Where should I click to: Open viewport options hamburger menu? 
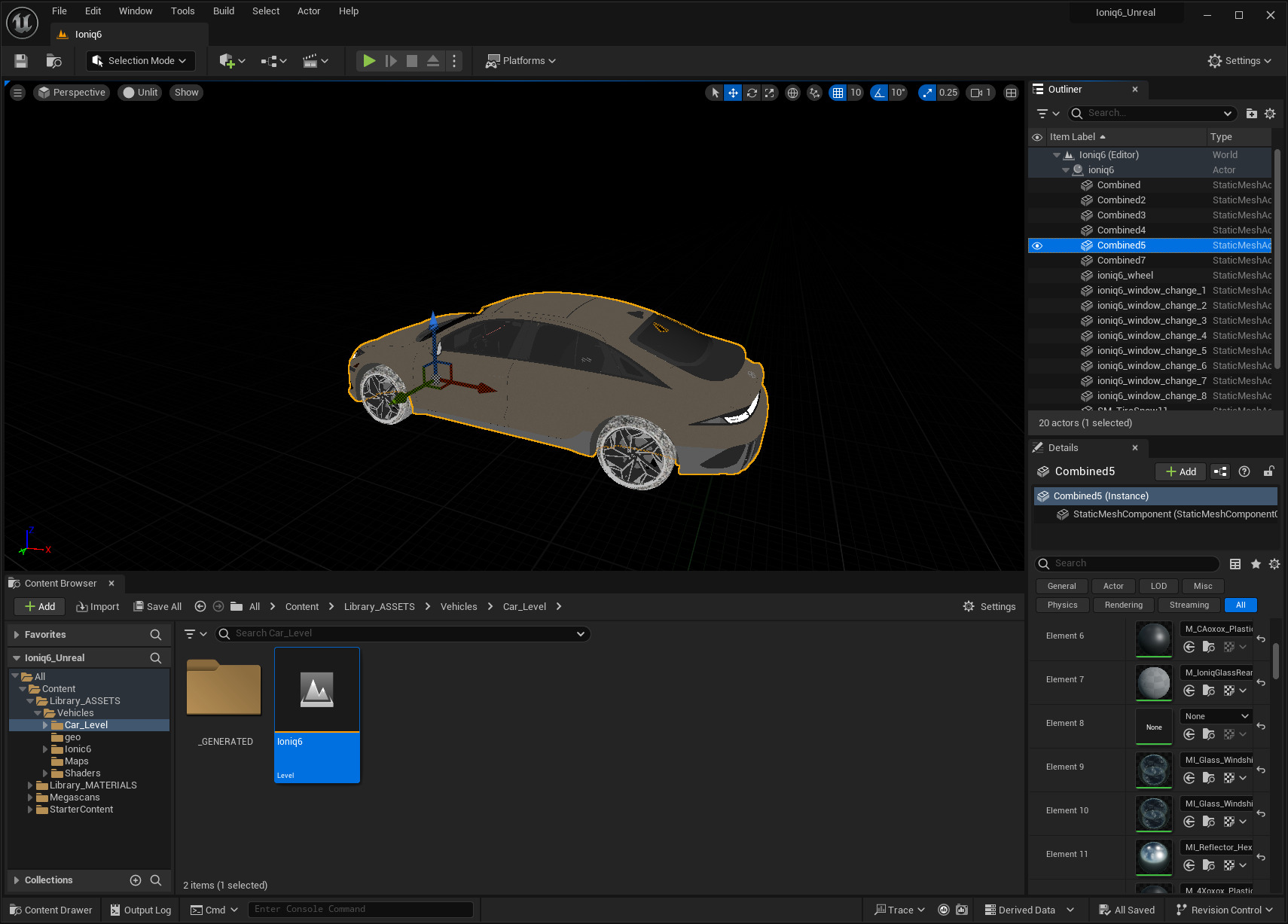pyautogui.click(x=18, y=93)
